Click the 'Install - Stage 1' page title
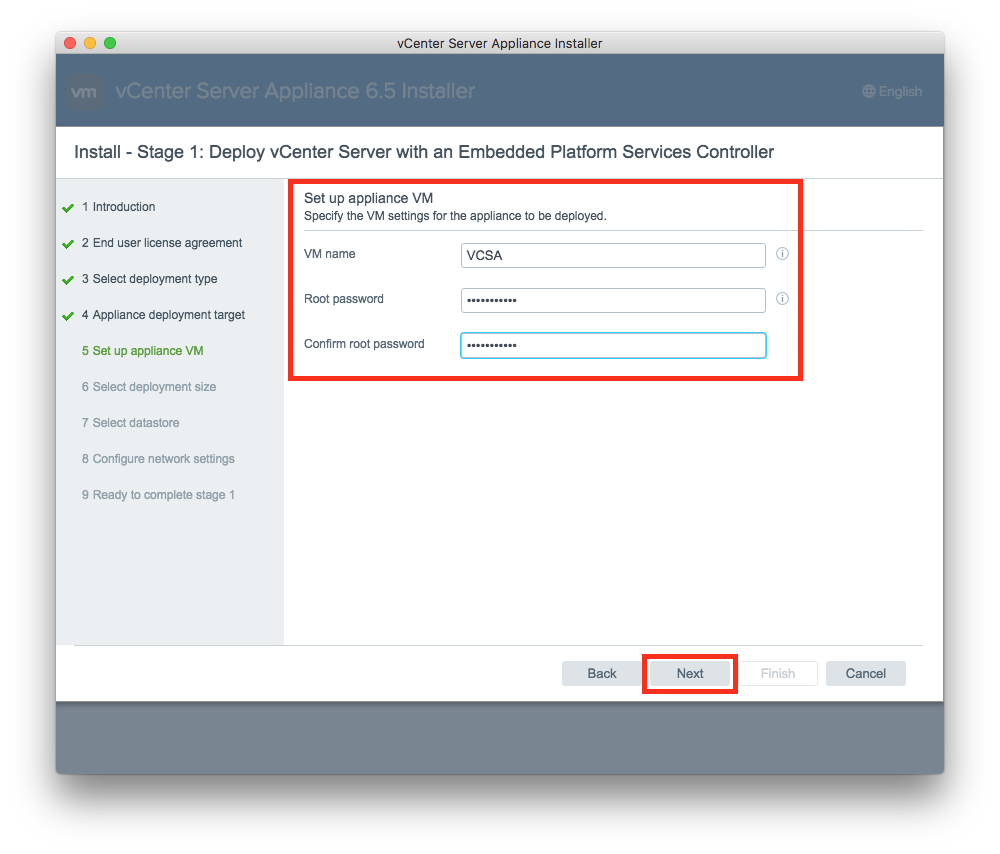1000x854 pixels. [x=423, y=152]
